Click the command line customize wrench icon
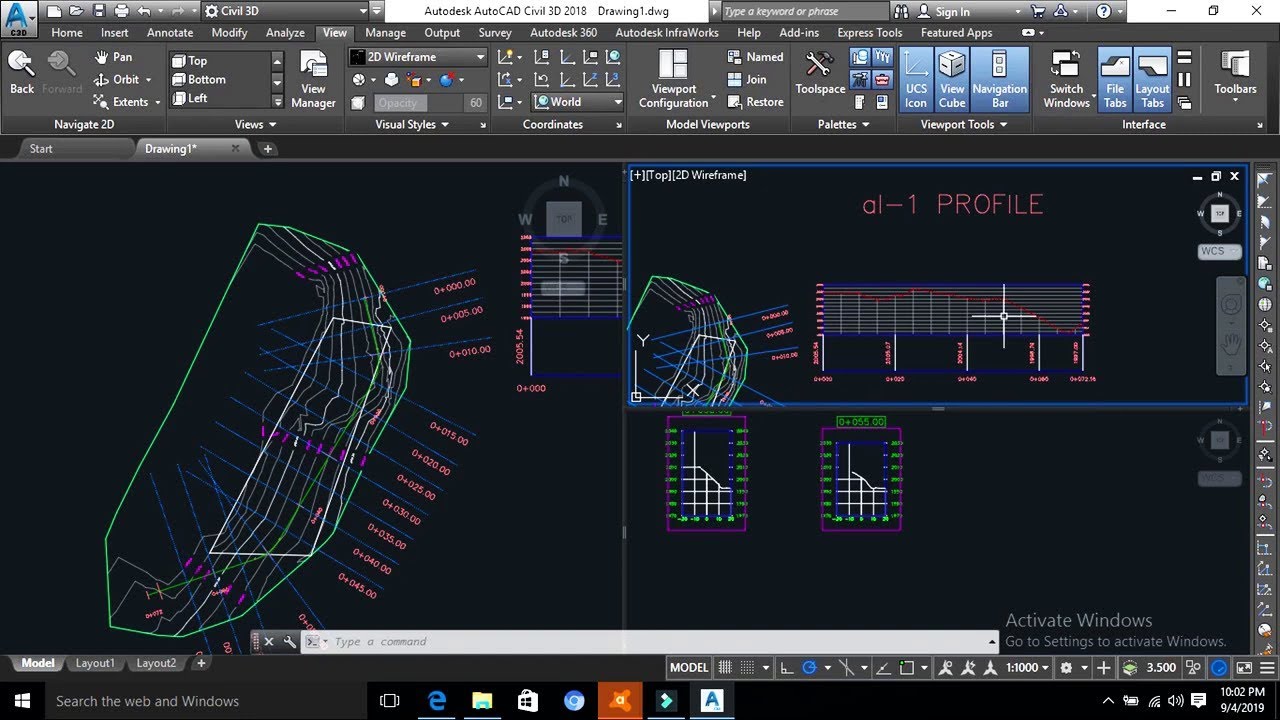1280x720 pixels. click(289, 642)
